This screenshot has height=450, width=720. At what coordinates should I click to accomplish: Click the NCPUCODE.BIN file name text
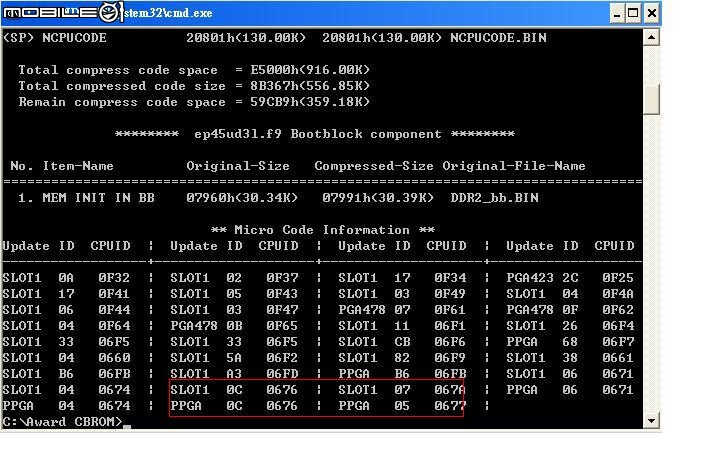click(x=498, y=38)
